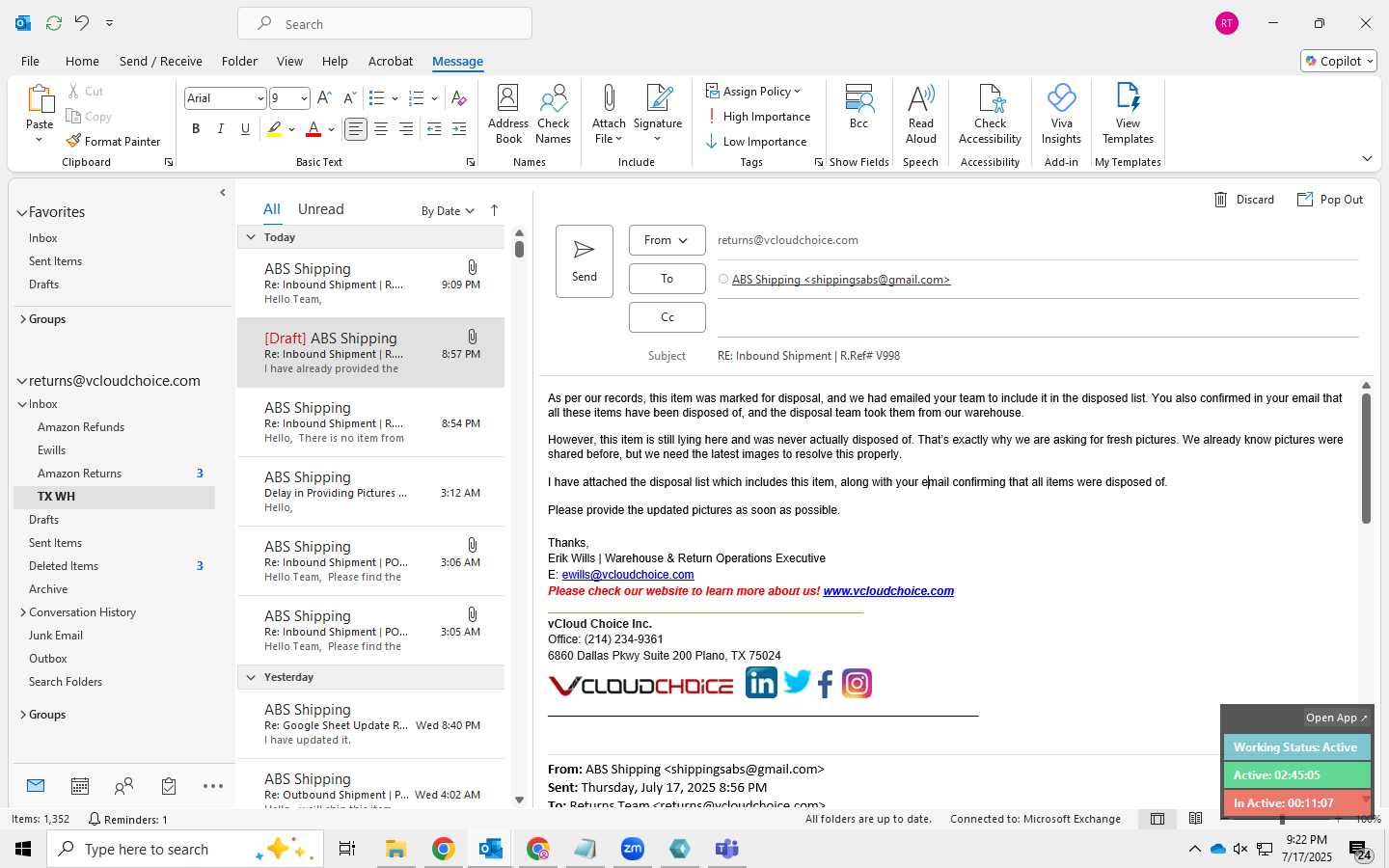Show Unread messages filter tab
The width and height of the screenshot is (1389, 868).
pos(321,209)
